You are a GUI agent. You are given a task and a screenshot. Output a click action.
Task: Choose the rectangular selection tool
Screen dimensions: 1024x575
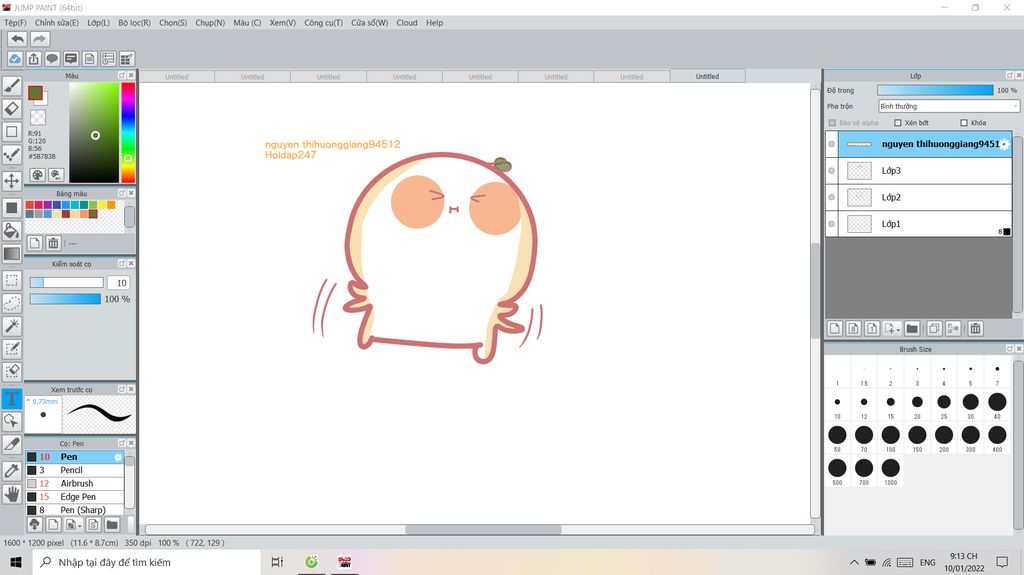(x=12, y=280)
